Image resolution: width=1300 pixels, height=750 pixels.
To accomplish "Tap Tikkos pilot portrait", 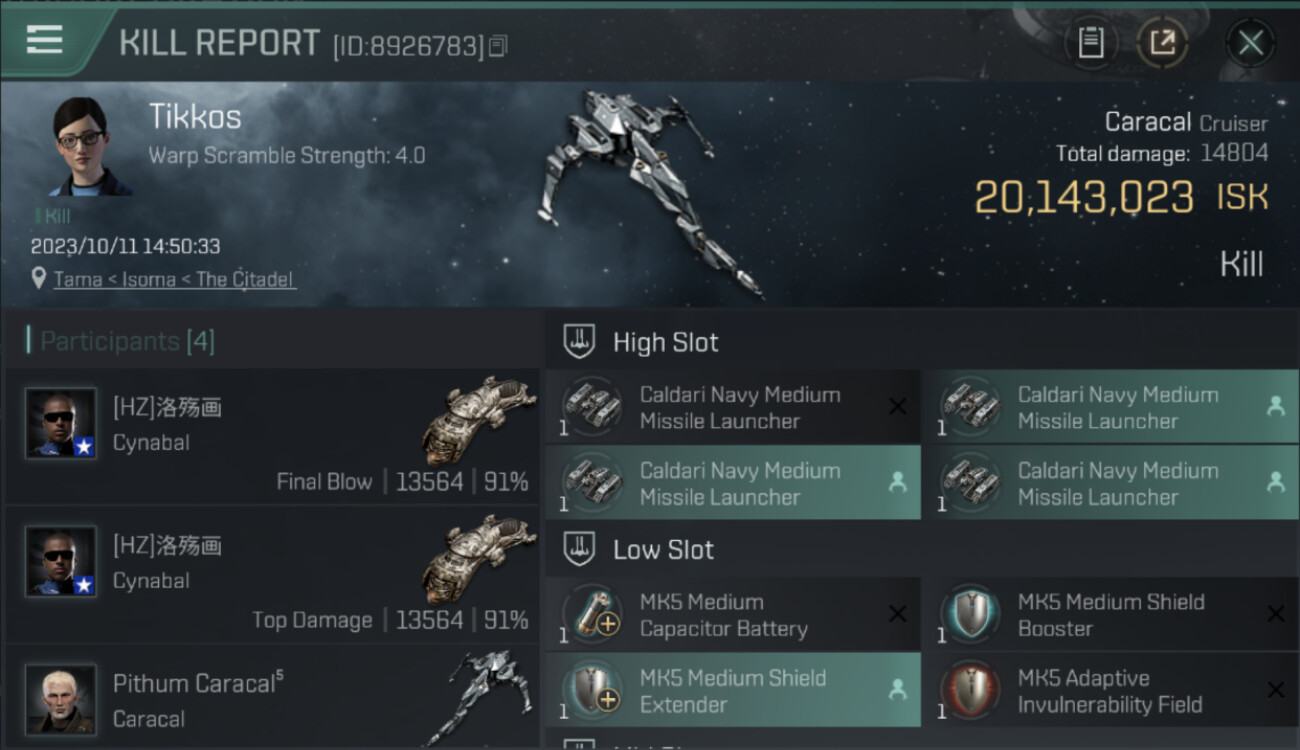I will (89, 146).
